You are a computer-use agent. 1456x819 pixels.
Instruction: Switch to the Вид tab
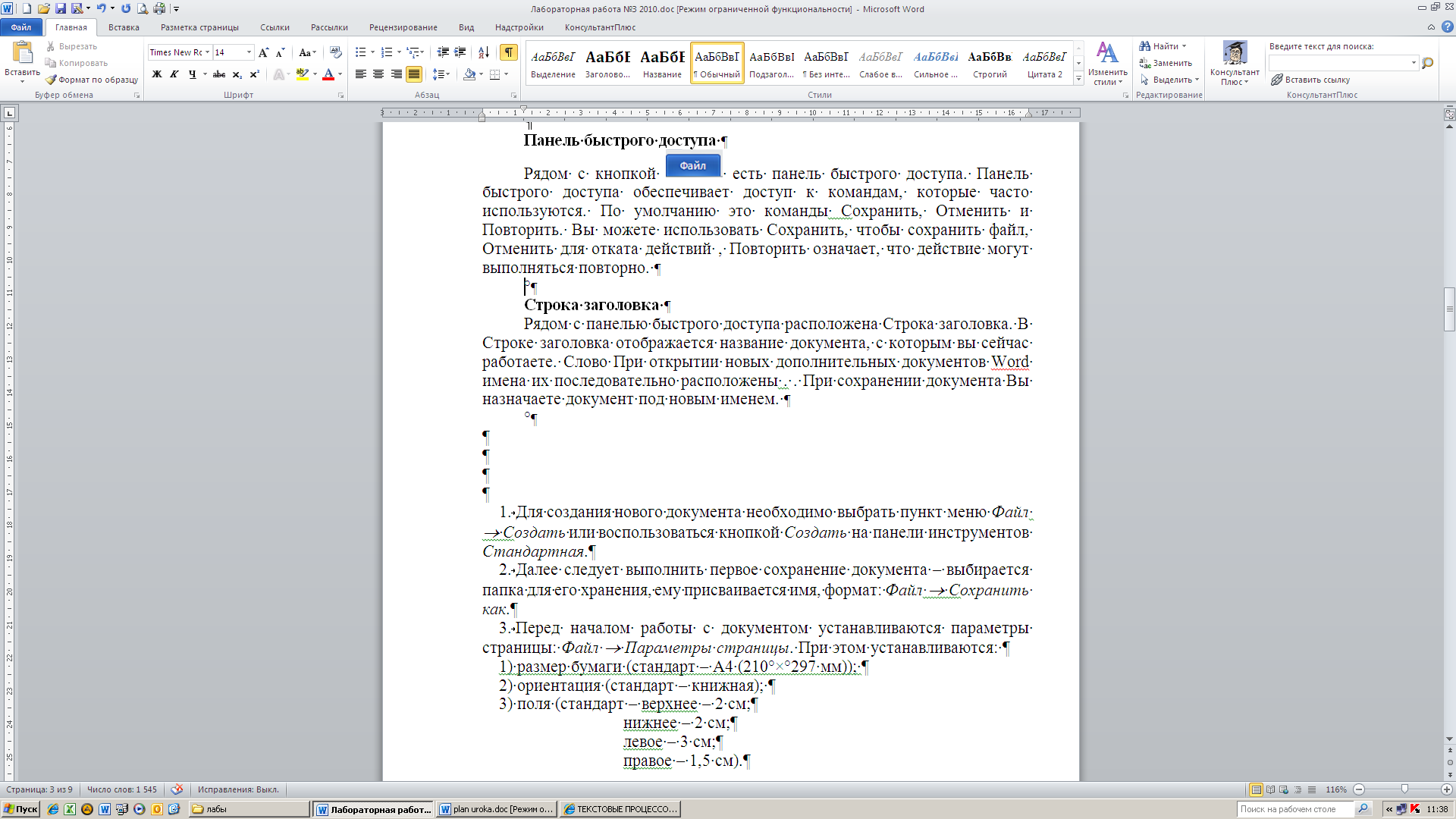tap(466, 27)
